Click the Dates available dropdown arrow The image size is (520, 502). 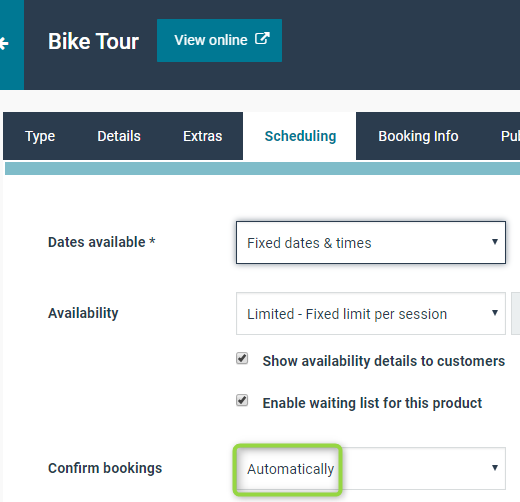[x=495, y=242]
